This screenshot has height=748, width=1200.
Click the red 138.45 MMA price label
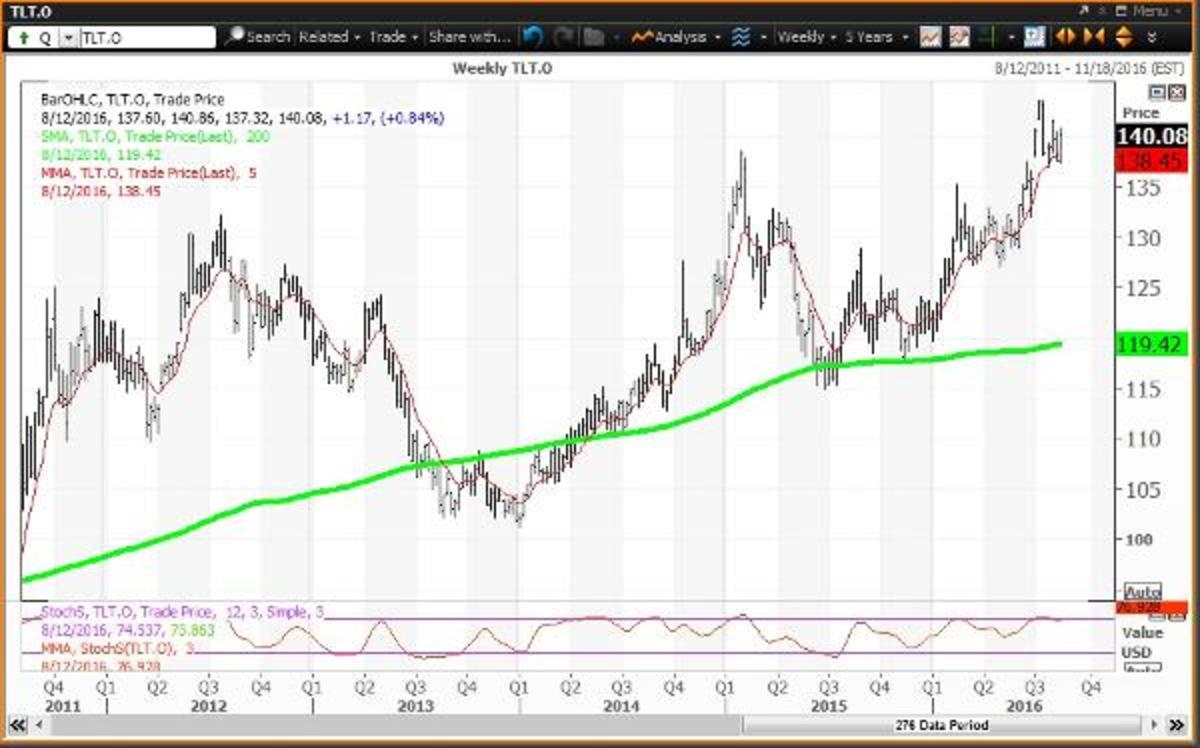point(1152,159)
